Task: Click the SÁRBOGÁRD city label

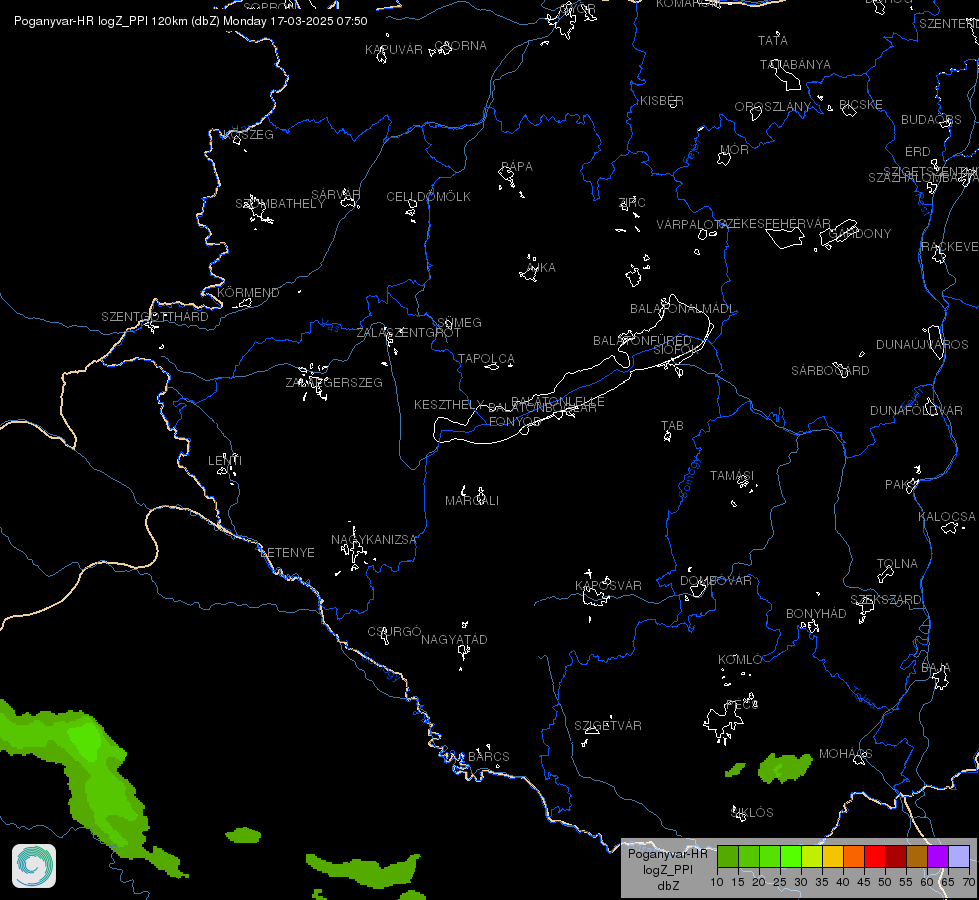Action: tap(830, 371)
